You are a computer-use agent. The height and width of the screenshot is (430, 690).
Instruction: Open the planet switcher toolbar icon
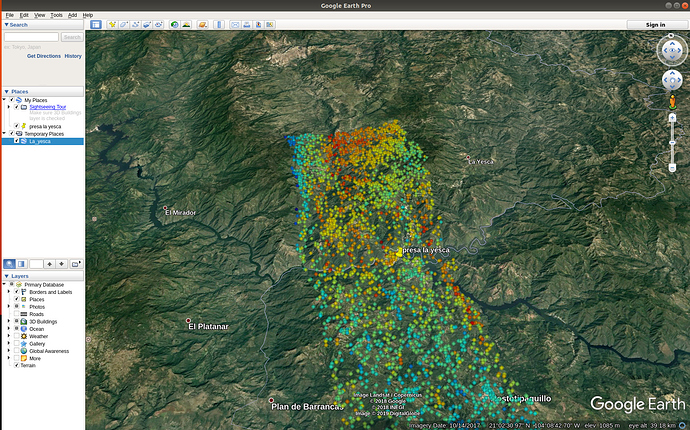tap(202, 25)
